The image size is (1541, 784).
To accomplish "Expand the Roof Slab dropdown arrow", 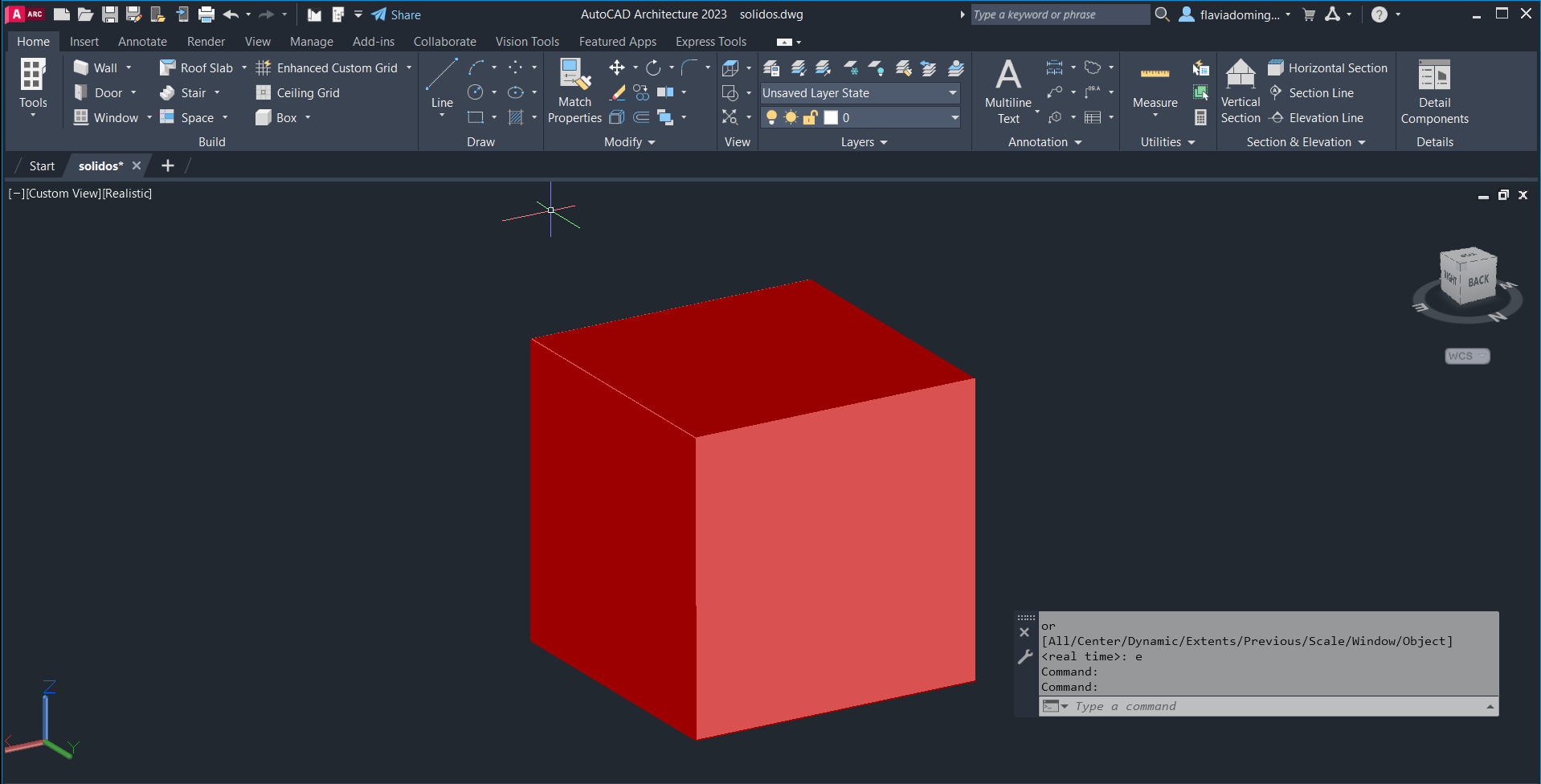I will pos(244,67).
